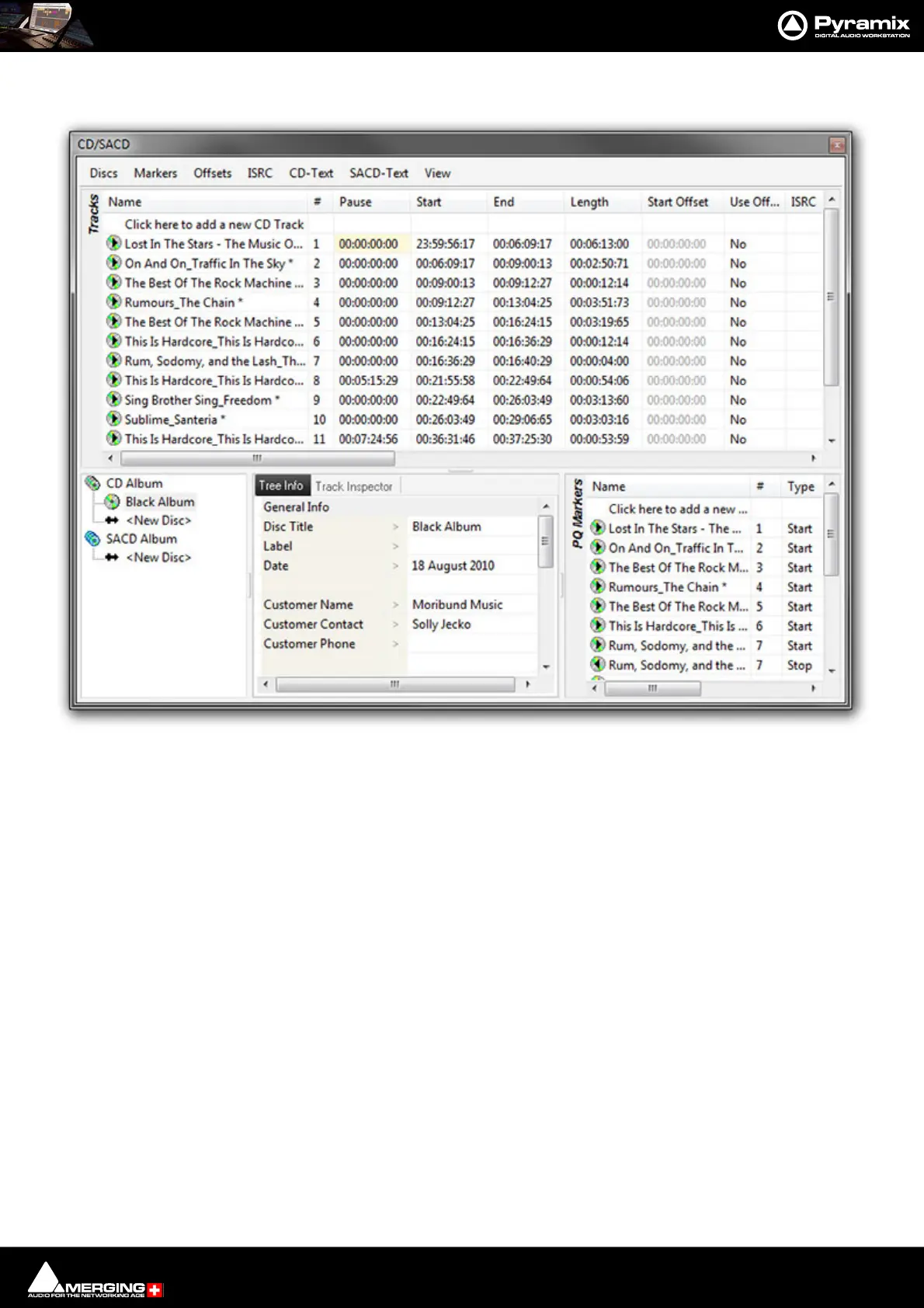Click PQ marker icon for On And On_Traffic

[x=598, y=548]
